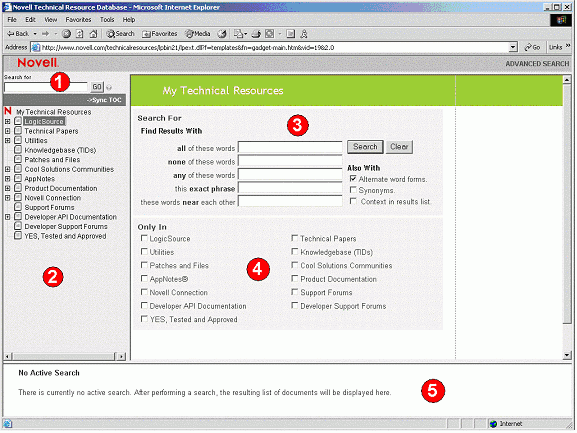Click the Forward arrow toolbar button
The height and width of the screenshot is (433, 577).
point(45,33)
